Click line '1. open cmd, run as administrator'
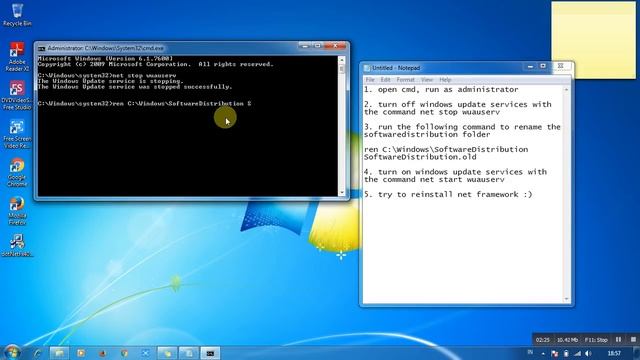640x360 pixels. point(441,89)
